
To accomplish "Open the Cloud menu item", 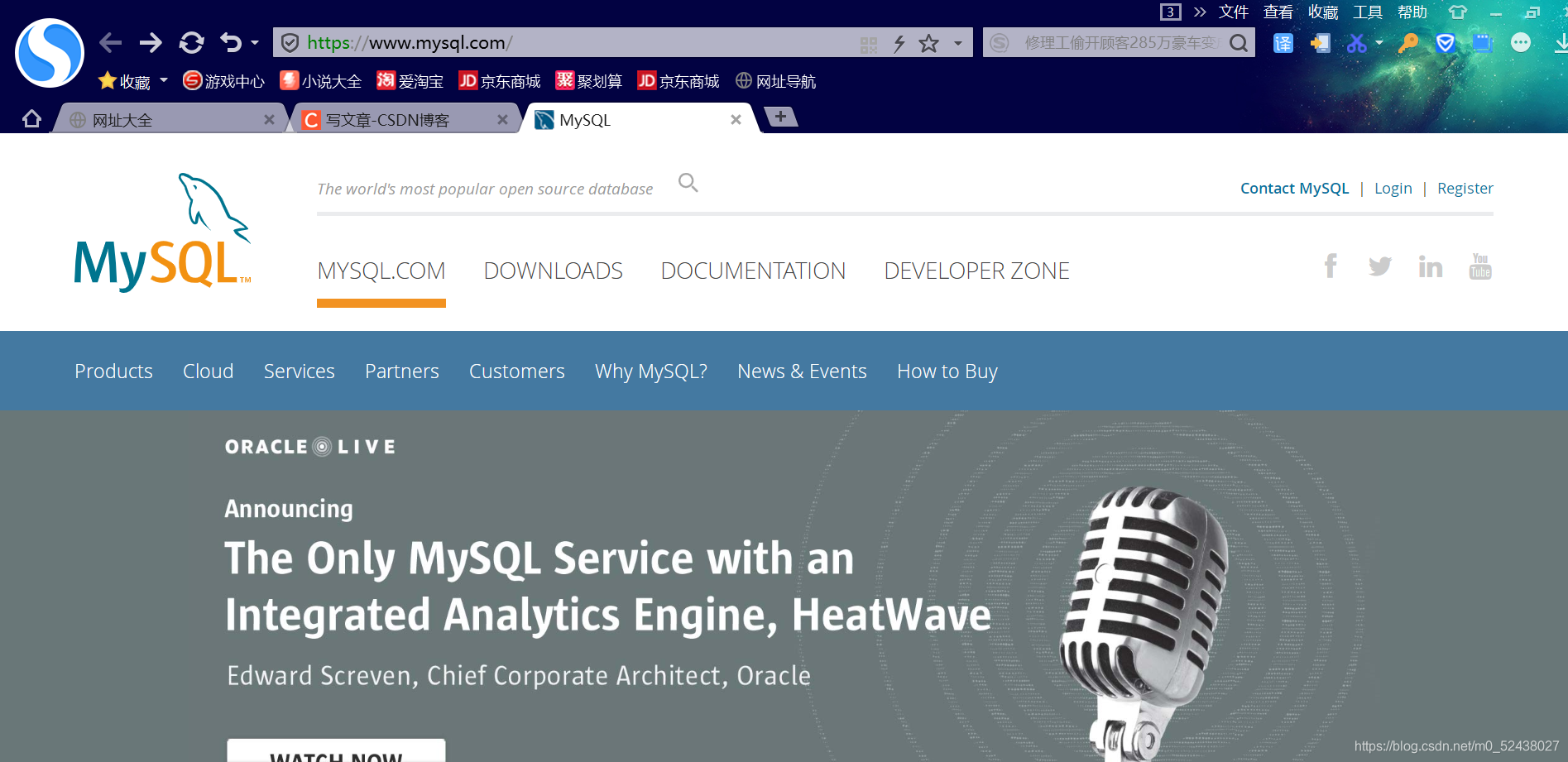I will point(209,371).
